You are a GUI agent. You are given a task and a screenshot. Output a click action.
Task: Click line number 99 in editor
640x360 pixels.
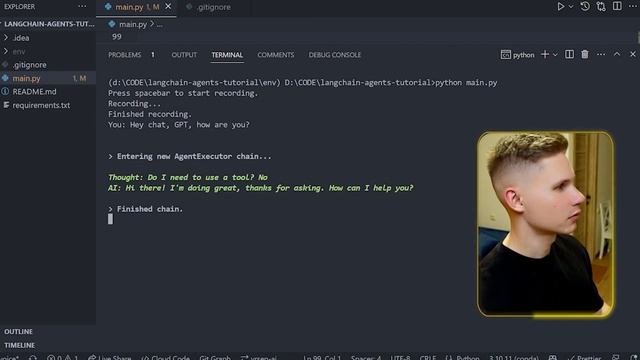pyautogui.click(x=117, y=37)
